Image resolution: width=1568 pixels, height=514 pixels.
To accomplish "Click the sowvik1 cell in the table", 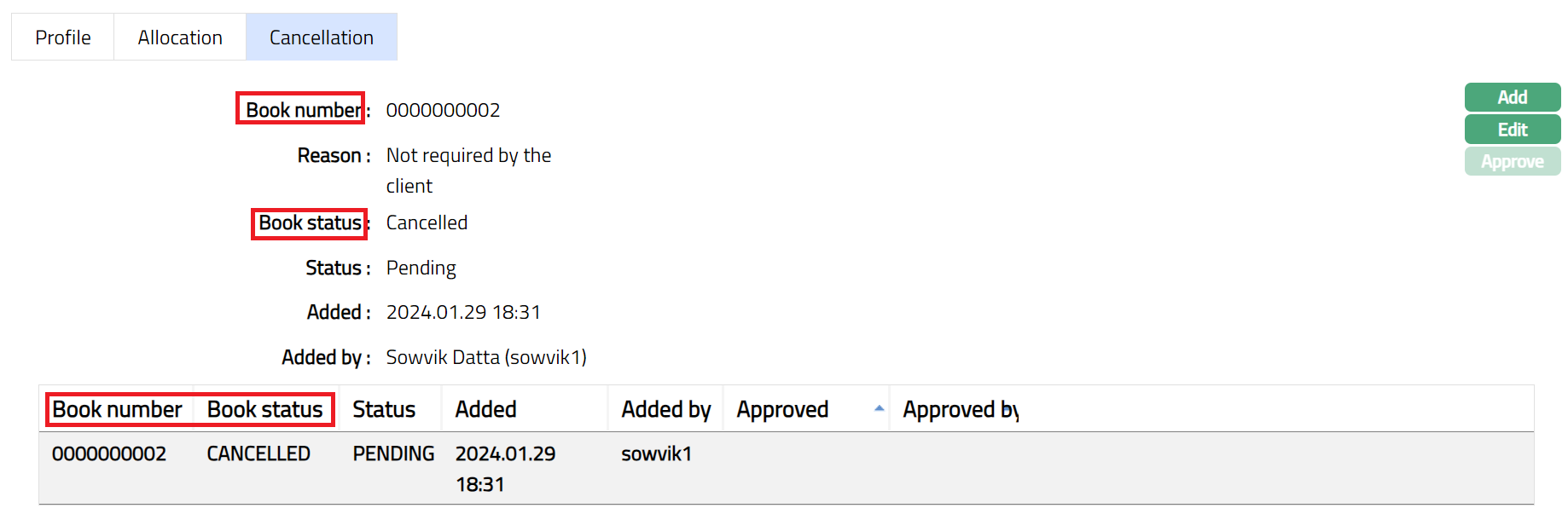I will click(x=656, y=454).
